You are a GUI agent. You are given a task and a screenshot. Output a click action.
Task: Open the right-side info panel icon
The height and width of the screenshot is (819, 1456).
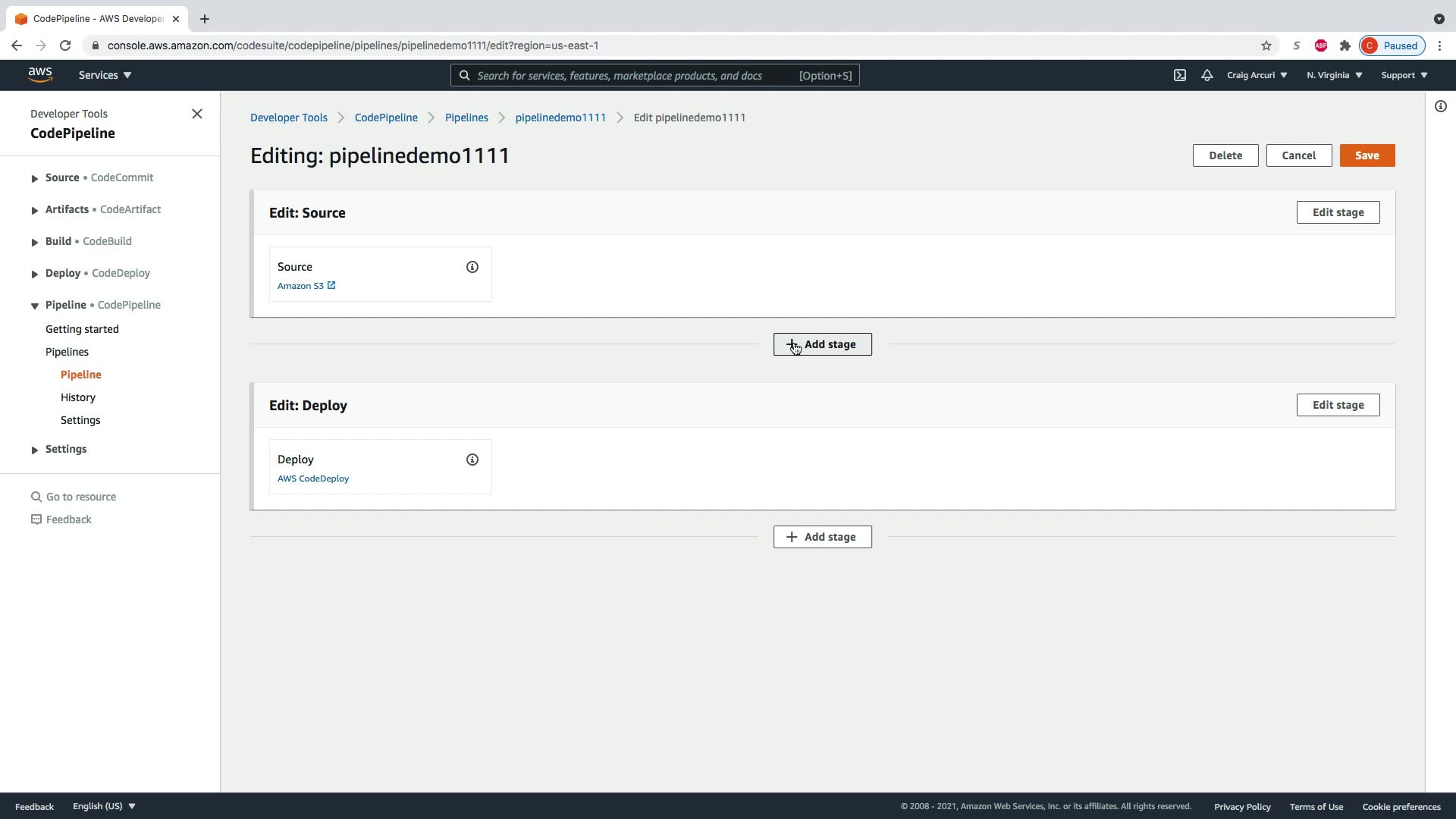tap(1440, 107)
